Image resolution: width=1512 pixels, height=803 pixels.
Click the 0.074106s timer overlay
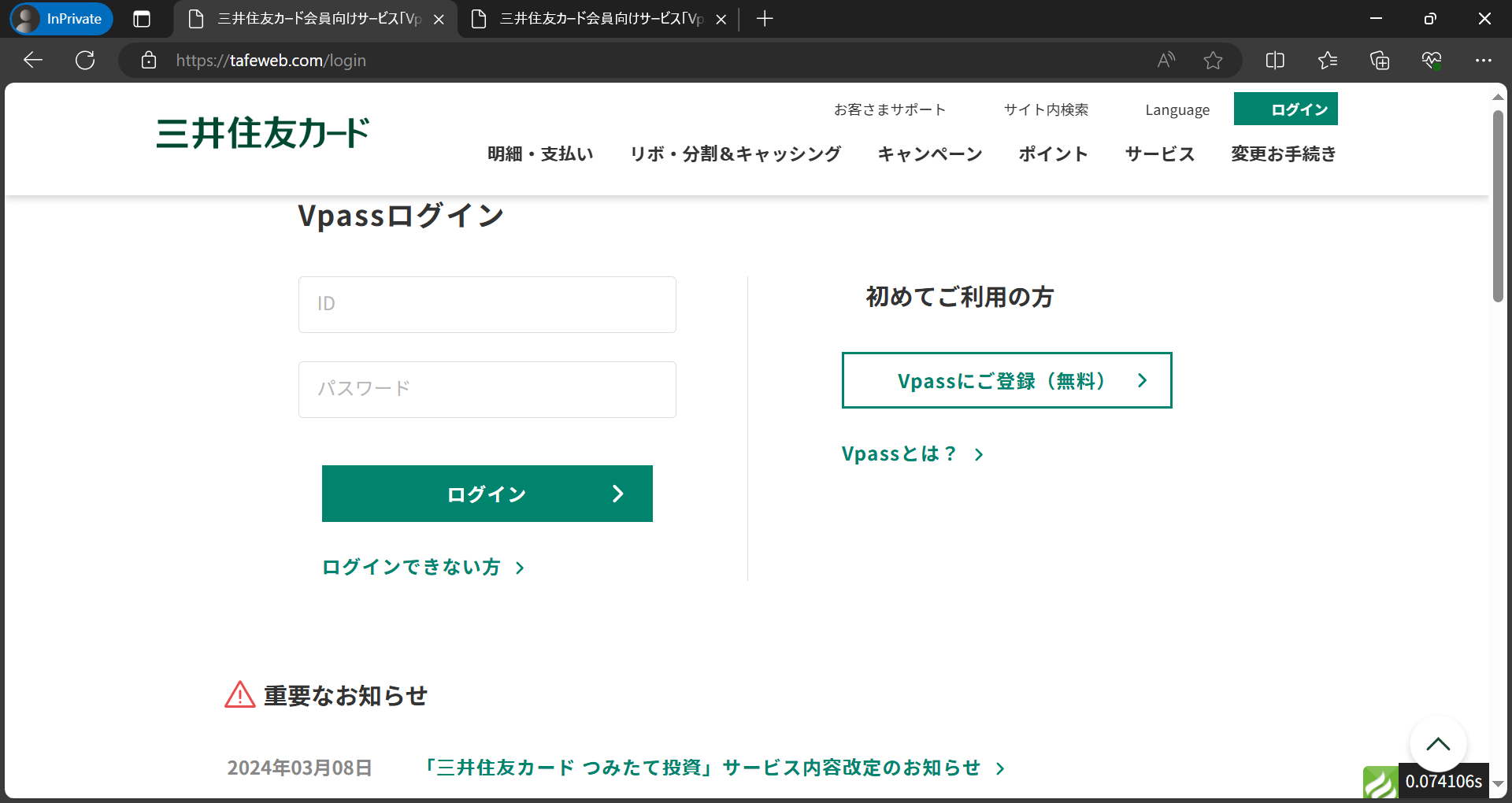(x=1443, y=781)
